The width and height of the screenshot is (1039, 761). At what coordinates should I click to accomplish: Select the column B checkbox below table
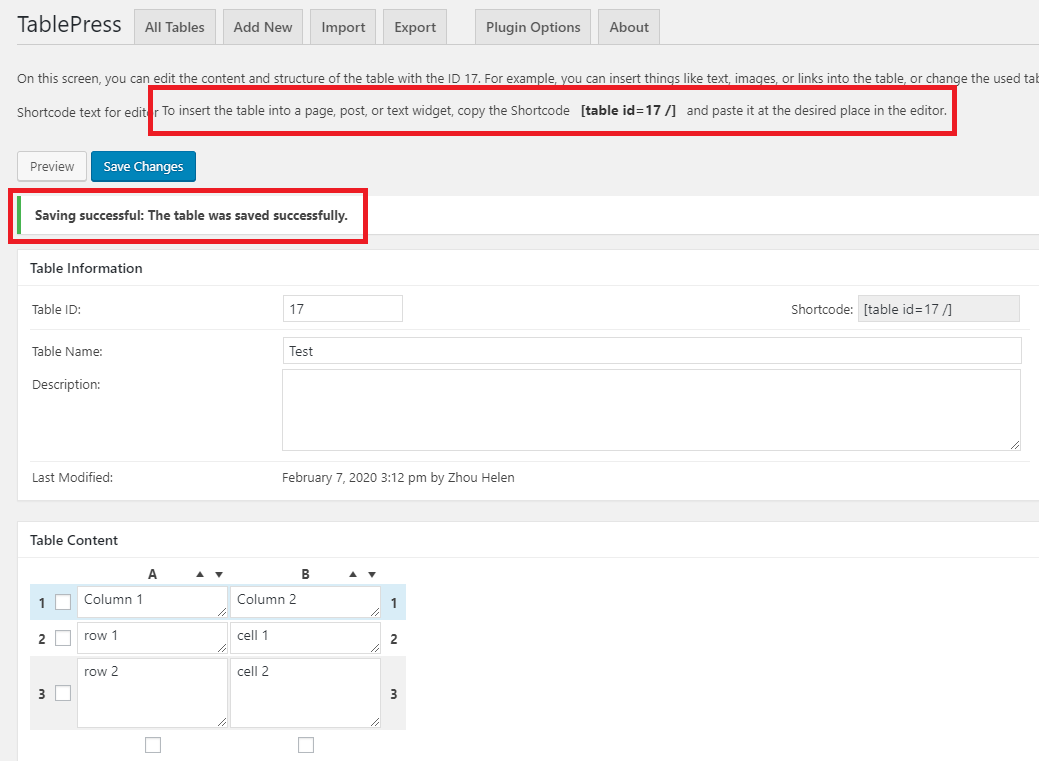pyautogui.click(x=306, y=745)
